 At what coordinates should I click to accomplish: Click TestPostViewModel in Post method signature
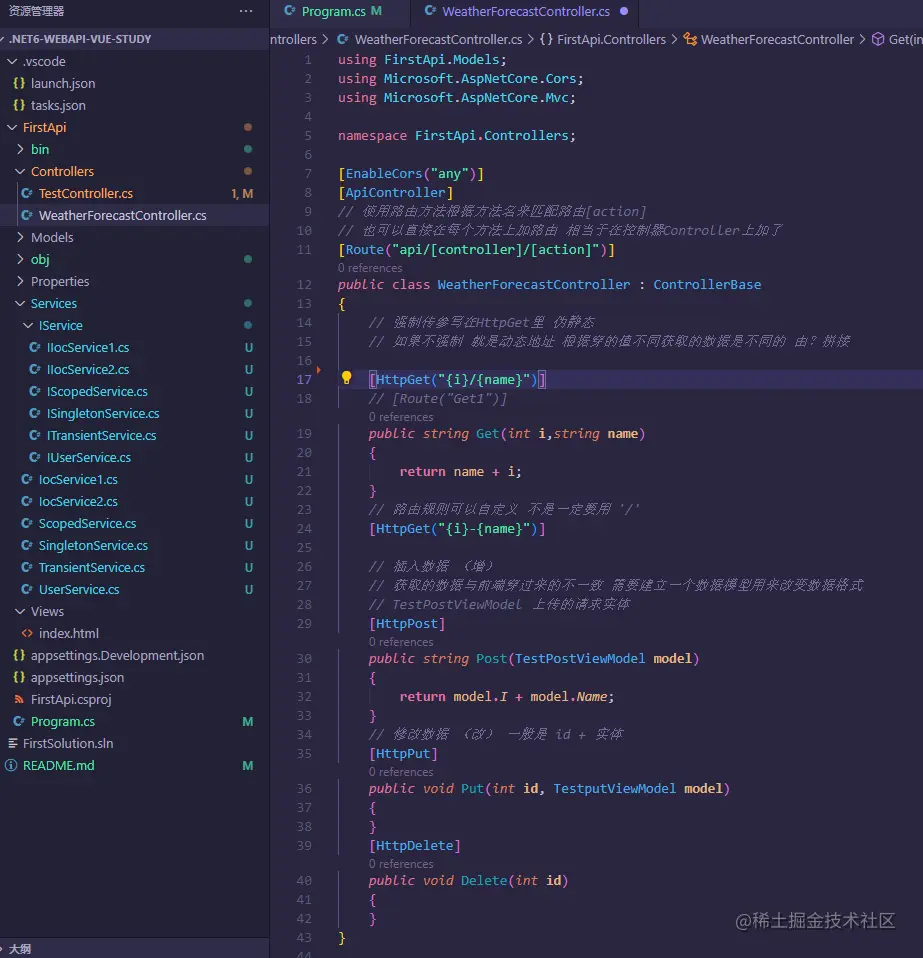point(580,658)
